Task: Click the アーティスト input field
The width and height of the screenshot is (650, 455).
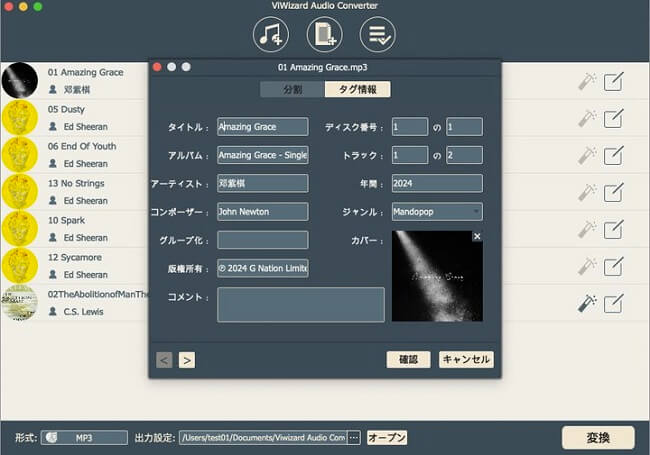Action: pos(263,183)
